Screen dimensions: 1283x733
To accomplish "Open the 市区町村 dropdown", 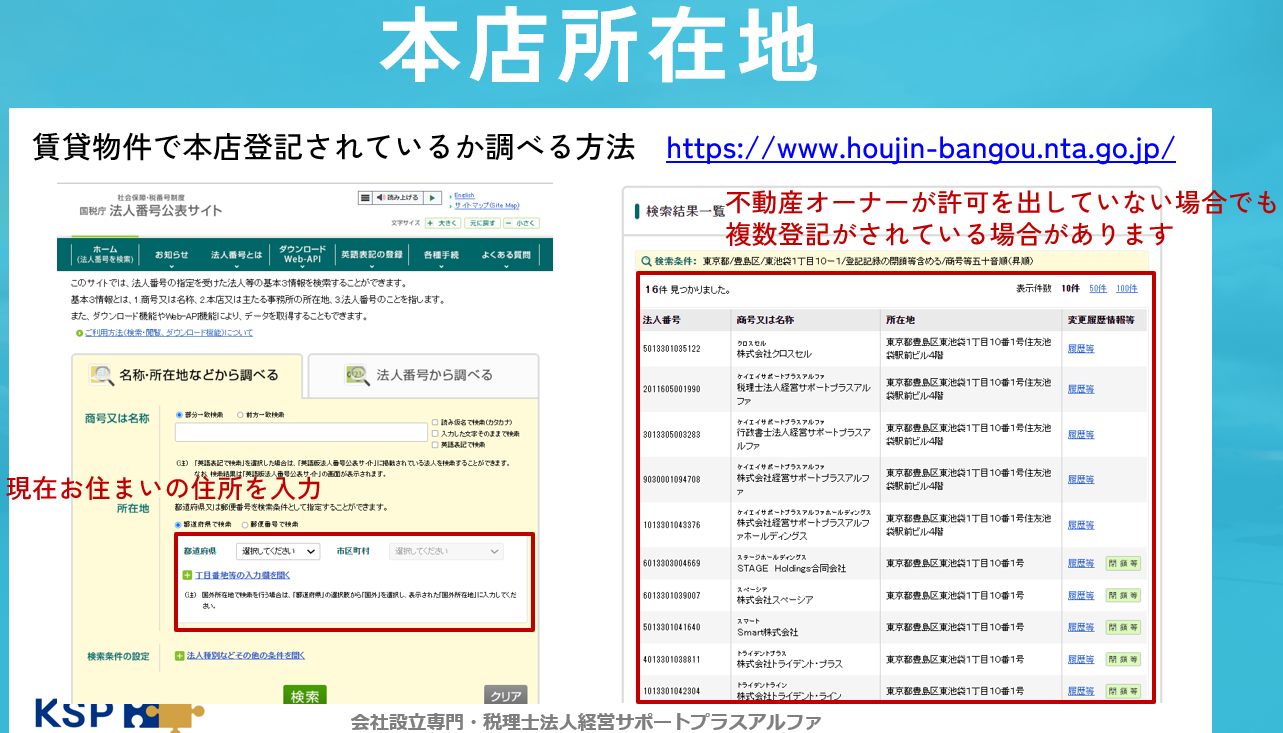I will [x=447, y=551].
